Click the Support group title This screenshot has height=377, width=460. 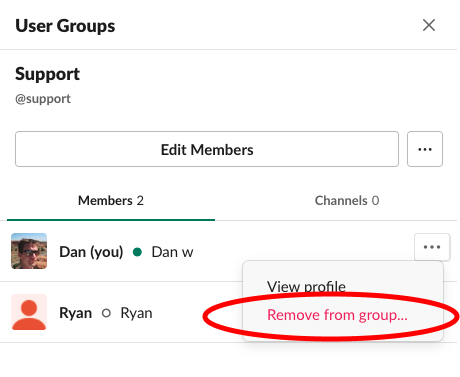click(x=47, y=74)
